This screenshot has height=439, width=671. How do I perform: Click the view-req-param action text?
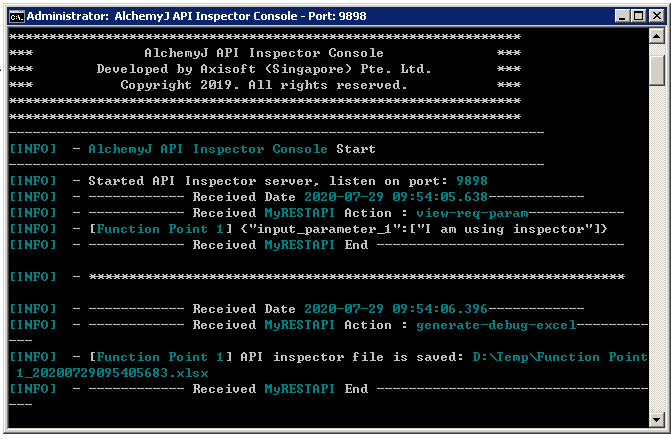point(472,213)
